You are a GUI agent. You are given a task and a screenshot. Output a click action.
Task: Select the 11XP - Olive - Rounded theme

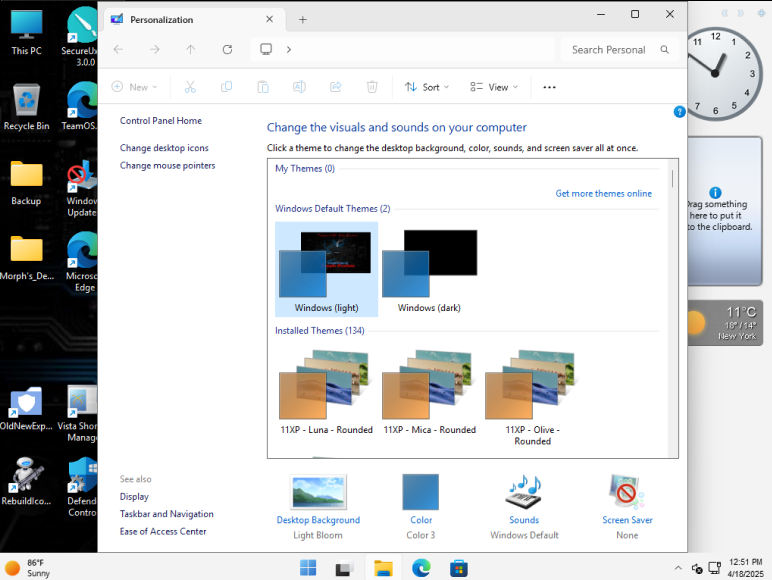point(532,397)
